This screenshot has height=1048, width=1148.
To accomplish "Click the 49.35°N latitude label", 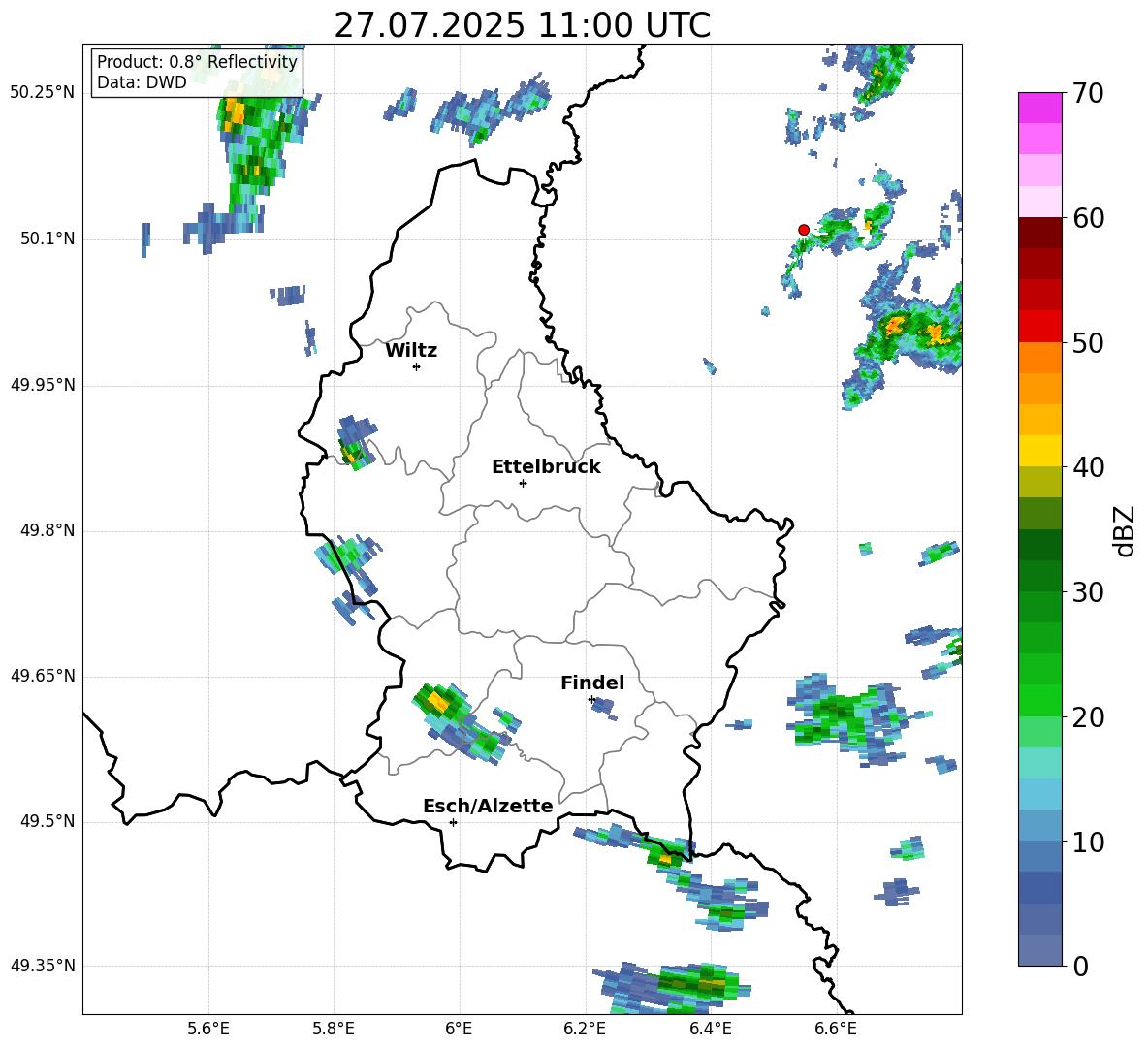I will [x=43, y=966].
